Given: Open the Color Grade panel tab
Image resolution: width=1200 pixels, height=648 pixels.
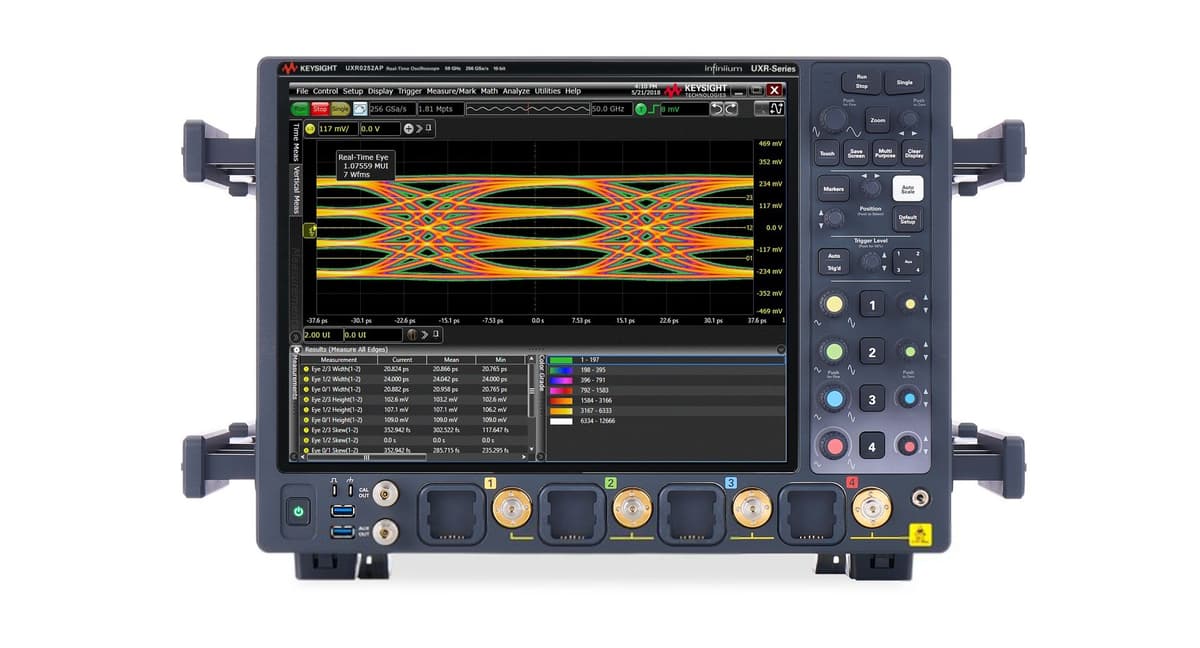Looking at the screenshot, I should coord(541,372).
